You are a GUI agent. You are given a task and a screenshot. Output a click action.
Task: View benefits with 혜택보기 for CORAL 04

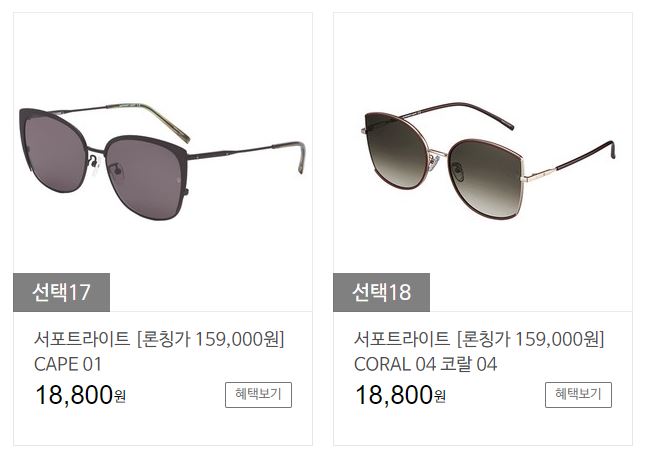578,395
